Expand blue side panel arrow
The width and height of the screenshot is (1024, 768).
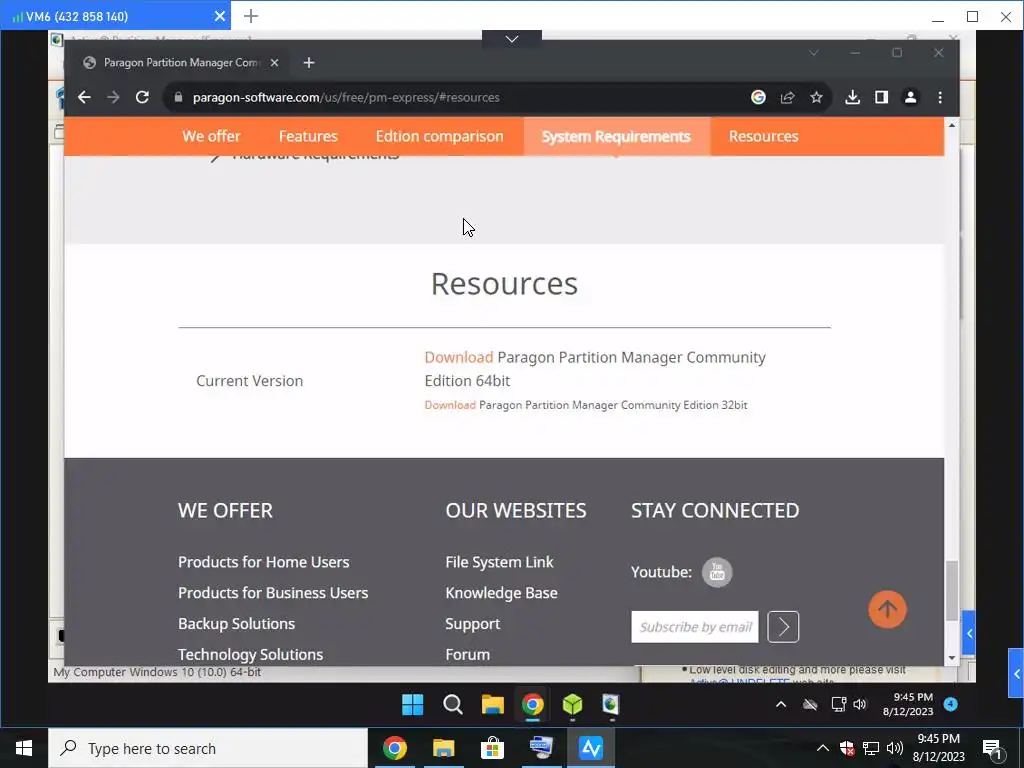(1016, 673)
